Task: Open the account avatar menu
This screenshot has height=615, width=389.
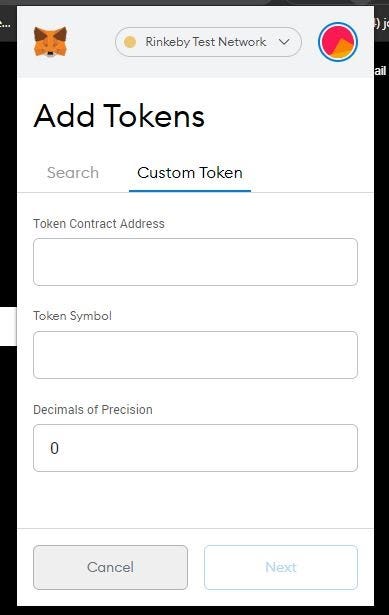Action: click(x=338, y=42)
